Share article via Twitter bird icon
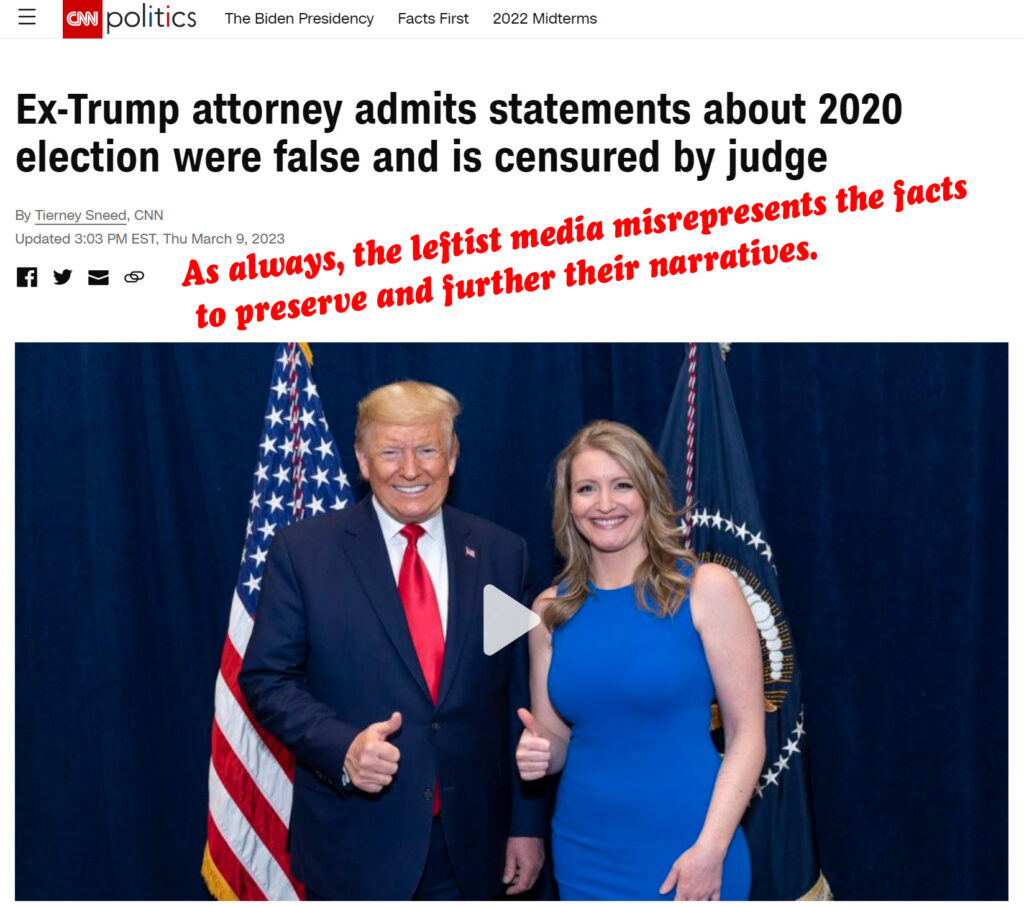The height and width of the screenshot is (906, 1024). (x=63, y=277)
